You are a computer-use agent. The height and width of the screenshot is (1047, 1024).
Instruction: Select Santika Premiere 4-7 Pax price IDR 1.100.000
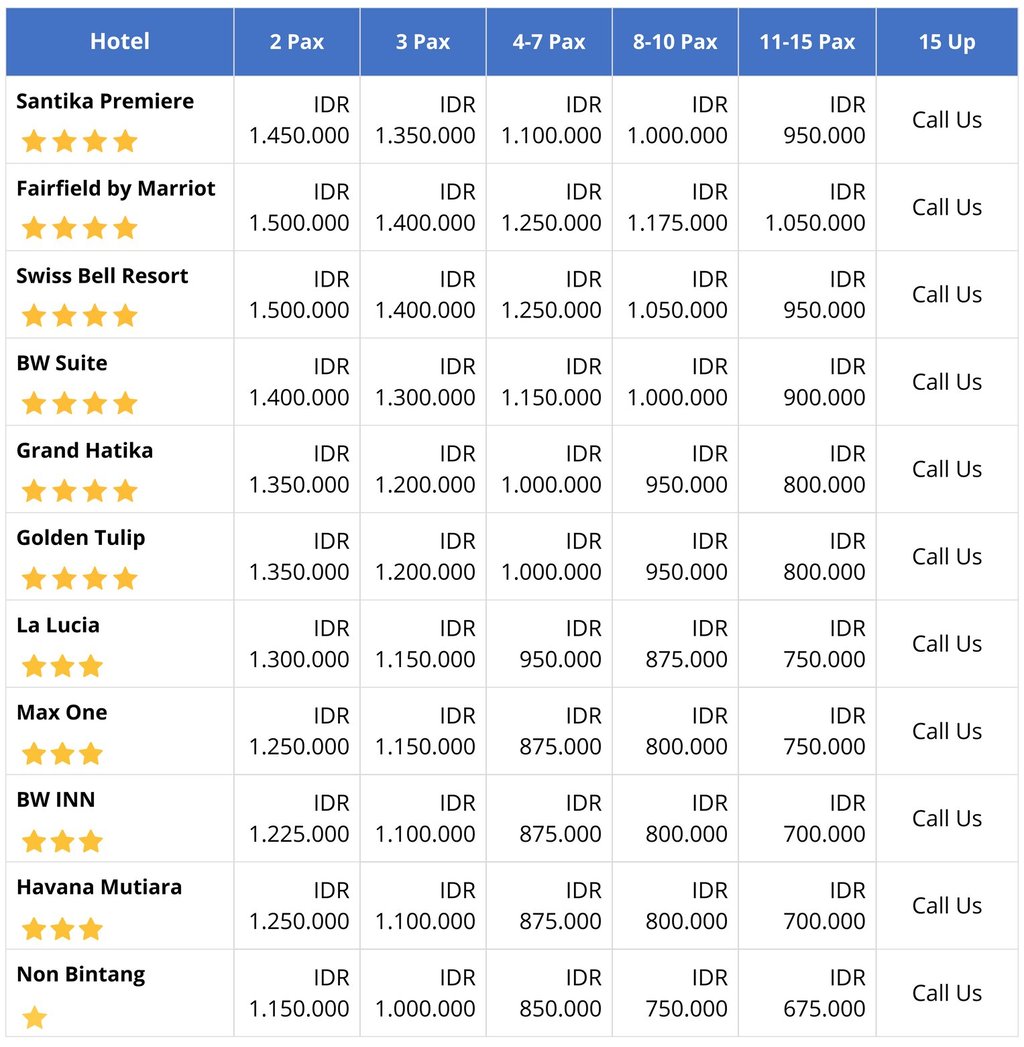point(551,120)
